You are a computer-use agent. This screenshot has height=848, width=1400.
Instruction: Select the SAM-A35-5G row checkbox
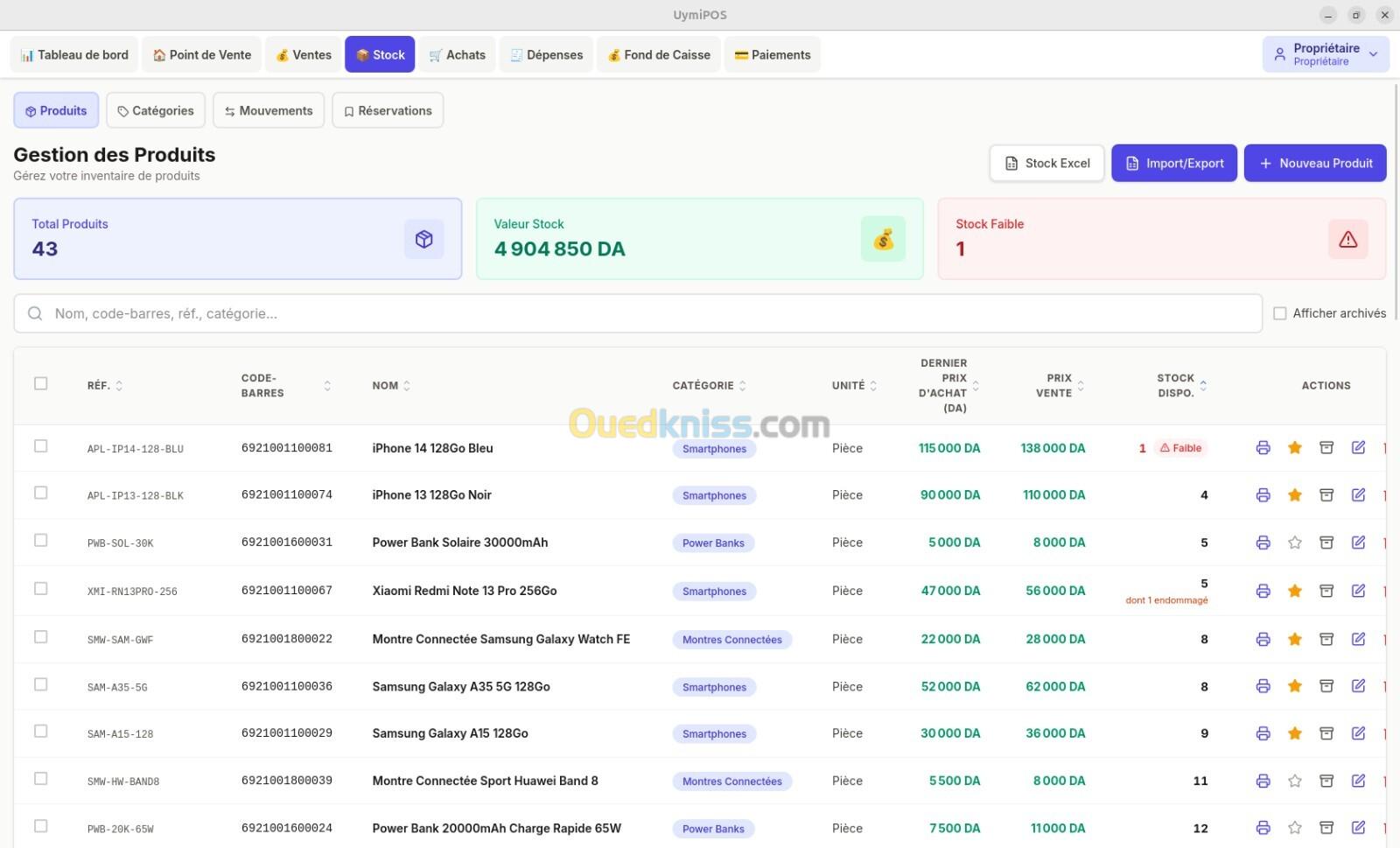pyautogui.click(x=40, y=684)
